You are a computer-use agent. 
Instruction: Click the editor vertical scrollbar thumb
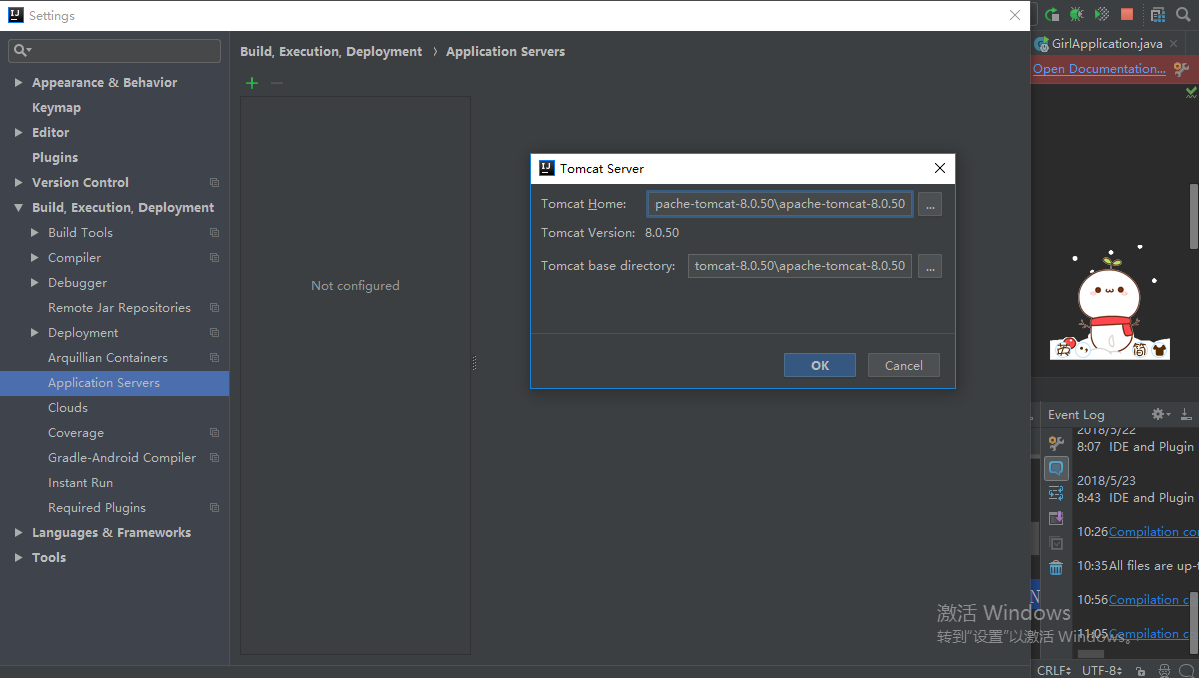1194,216
